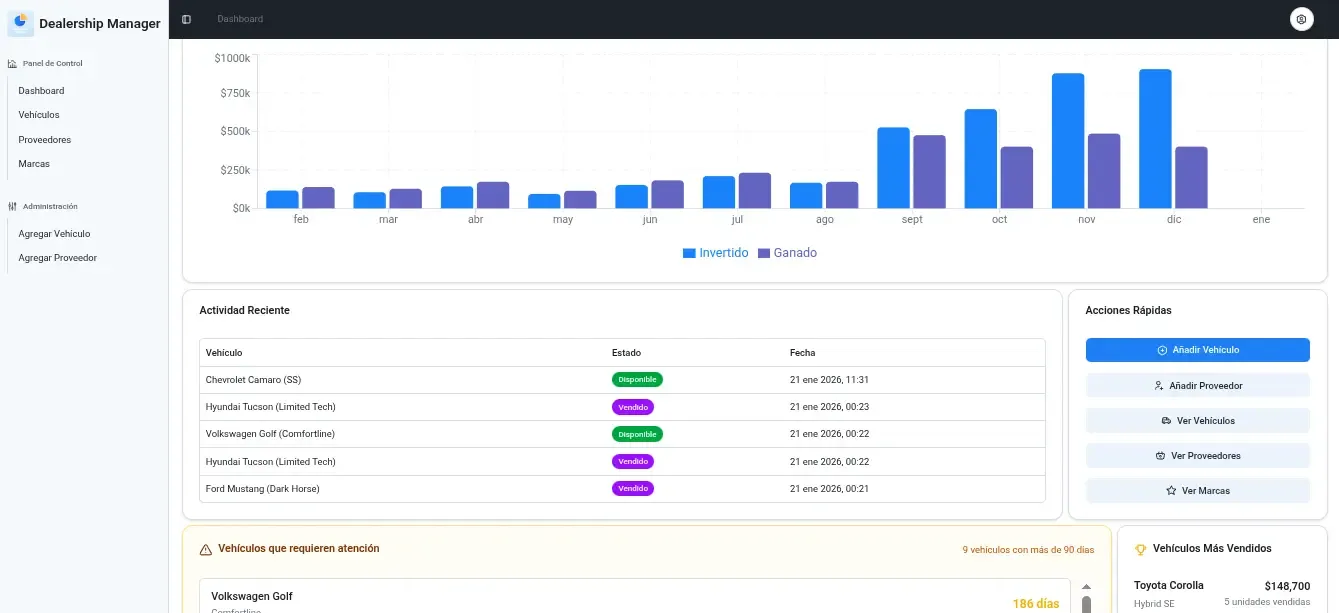Select Dashboard in the dark top navigation bar
The image size is (1339, 613).
coord(239,18)
